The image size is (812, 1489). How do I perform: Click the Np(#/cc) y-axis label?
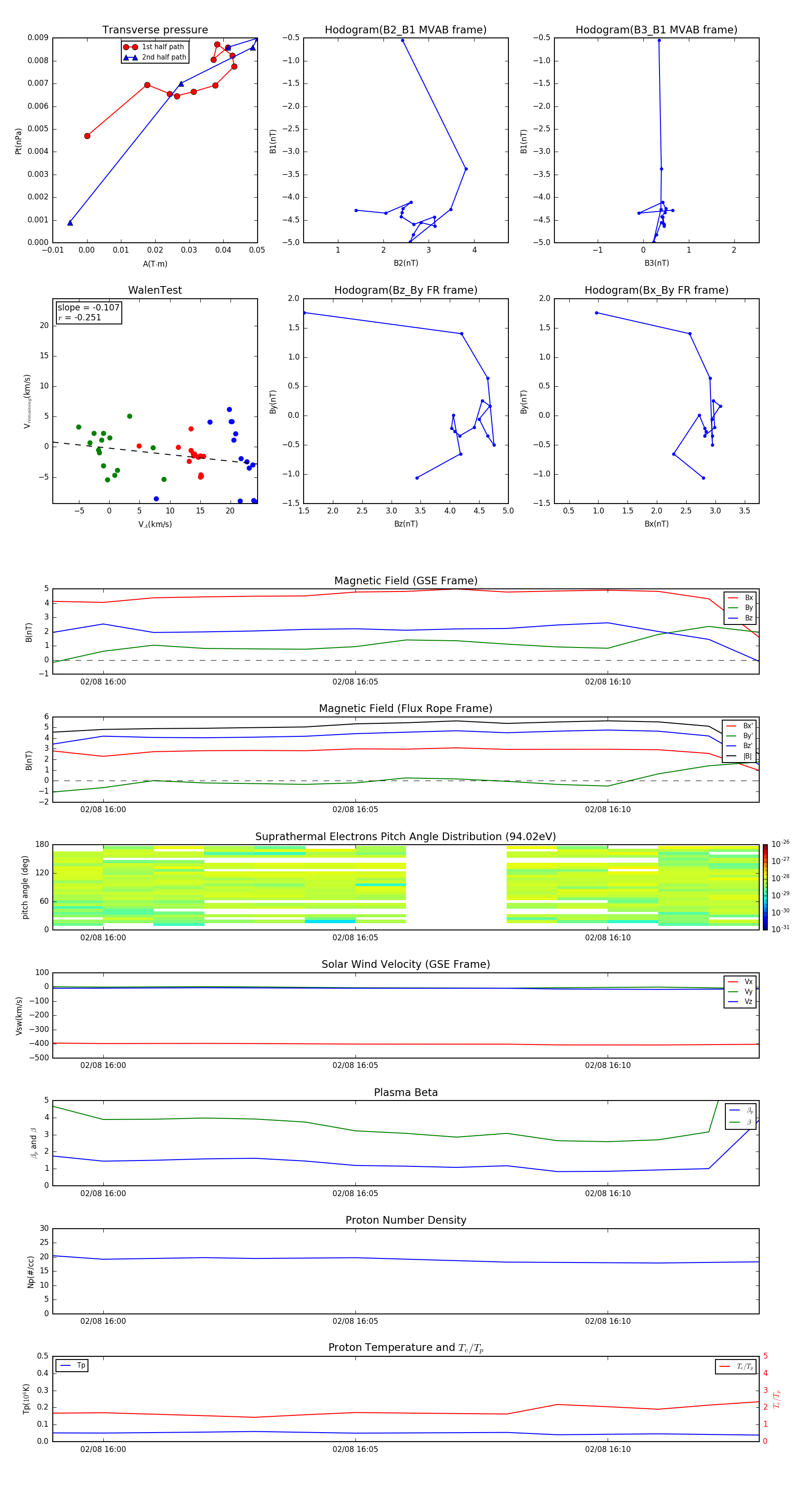(x=31, y=1271)
